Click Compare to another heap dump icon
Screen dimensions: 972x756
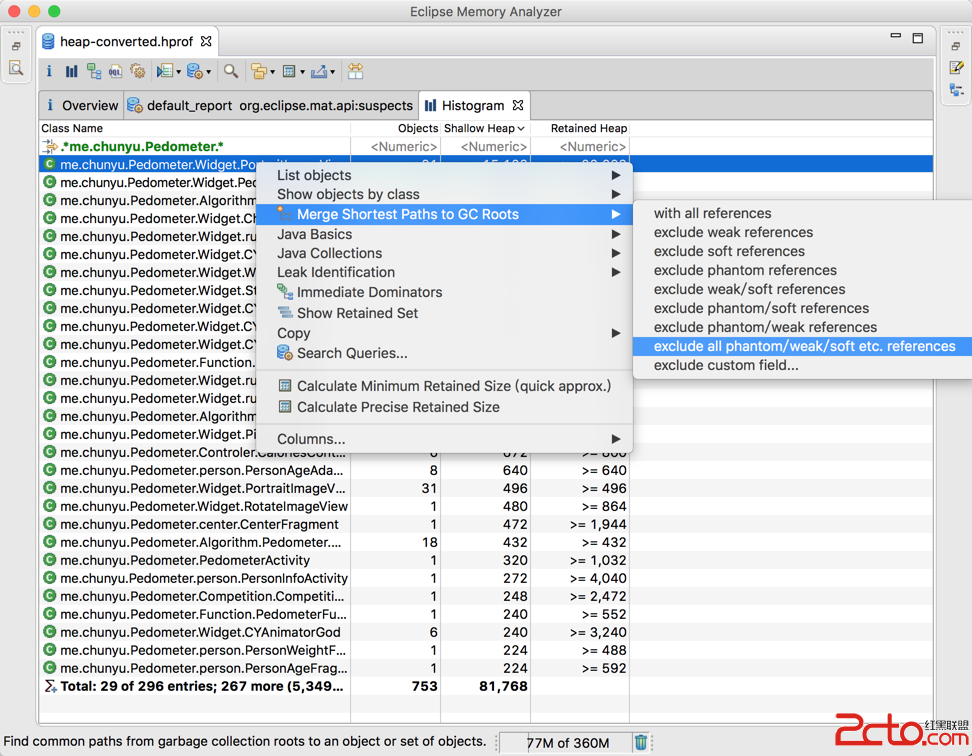pos(355,72)
